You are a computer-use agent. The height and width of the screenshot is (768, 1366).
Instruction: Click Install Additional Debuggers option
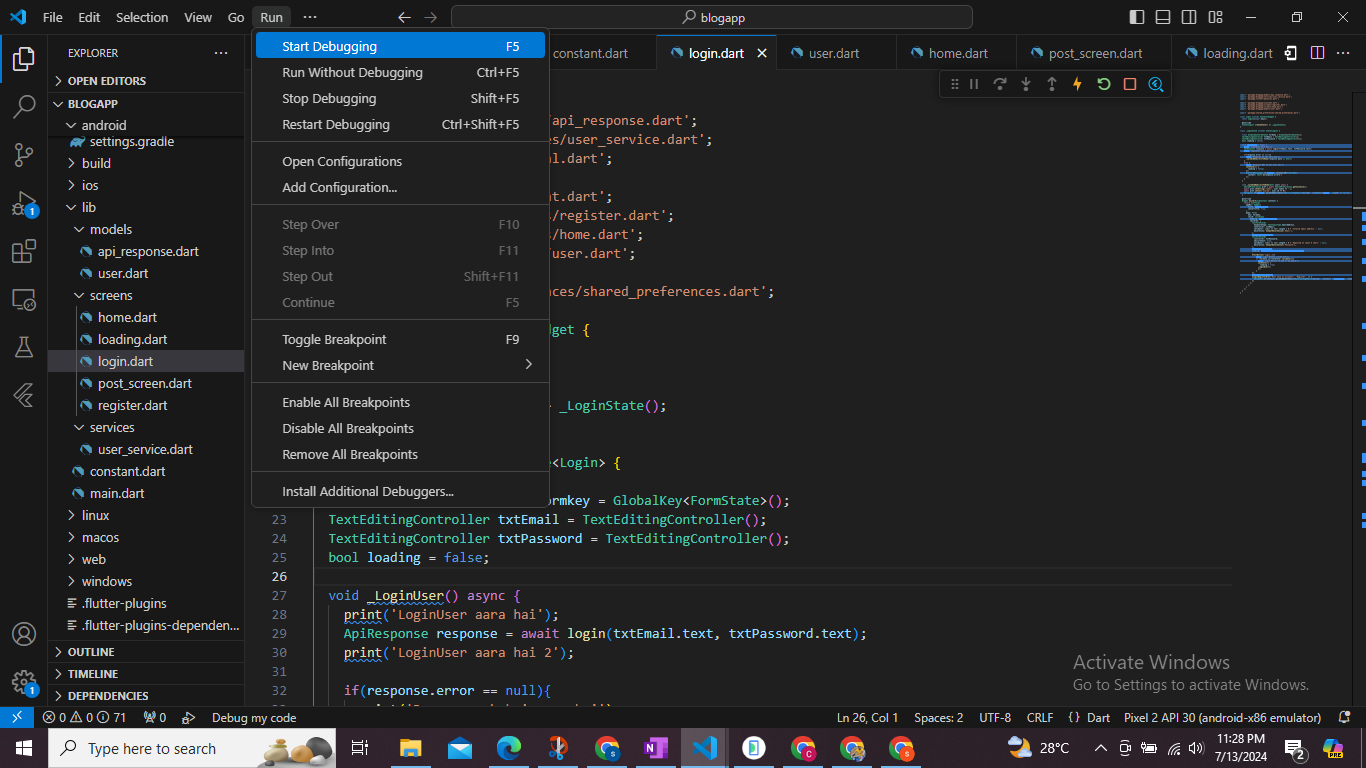367,491
